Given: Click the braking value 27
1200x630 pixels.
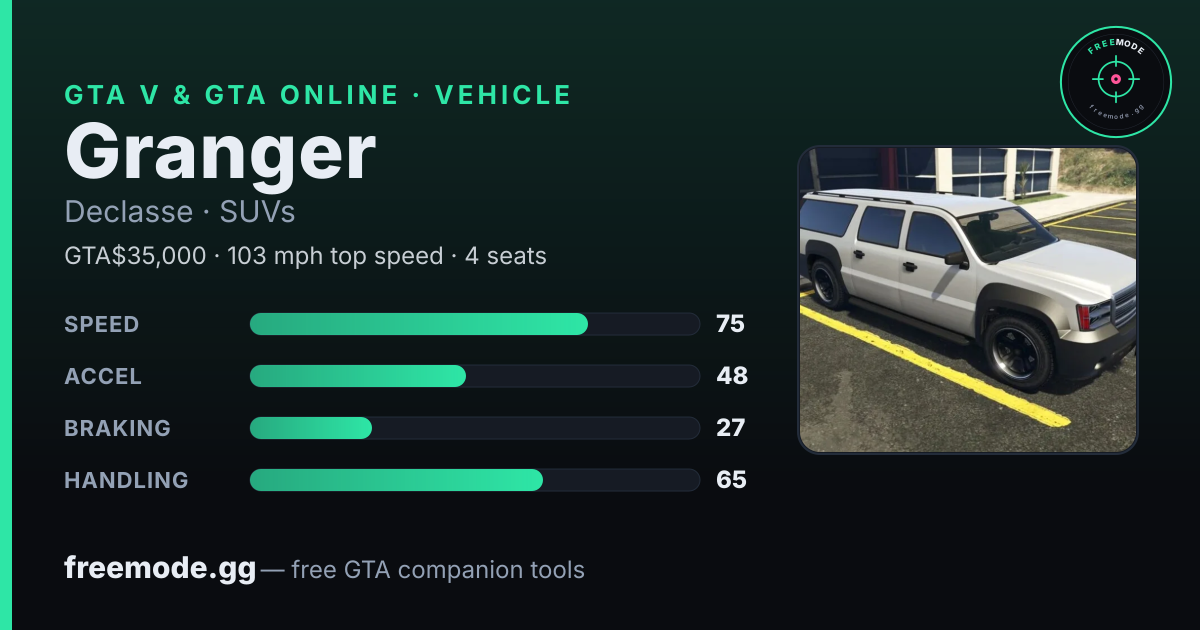Looking at the screenshot, I should click(x=731, y=428).
